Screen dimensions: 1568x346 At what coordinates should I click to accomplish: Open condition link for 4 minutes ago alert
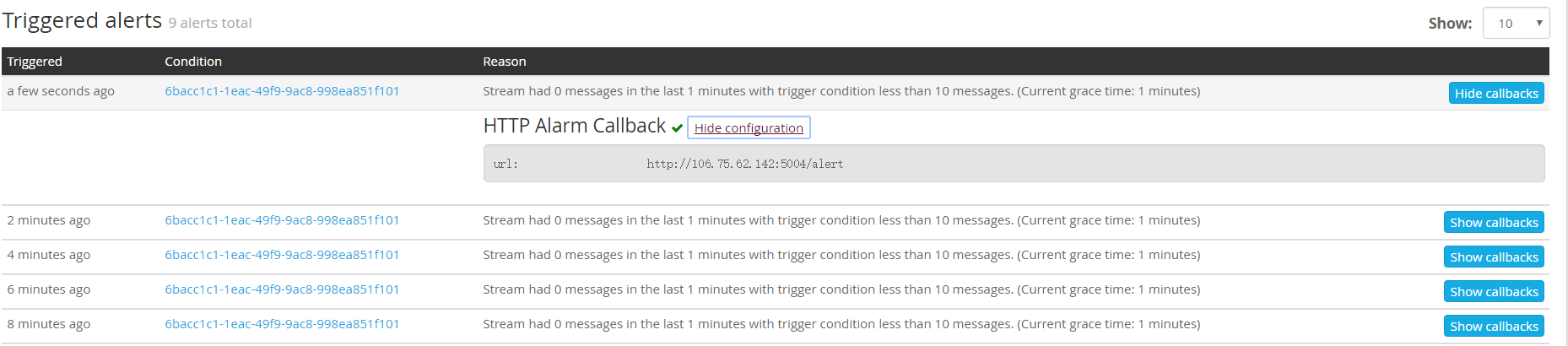(x=282, y=255)
